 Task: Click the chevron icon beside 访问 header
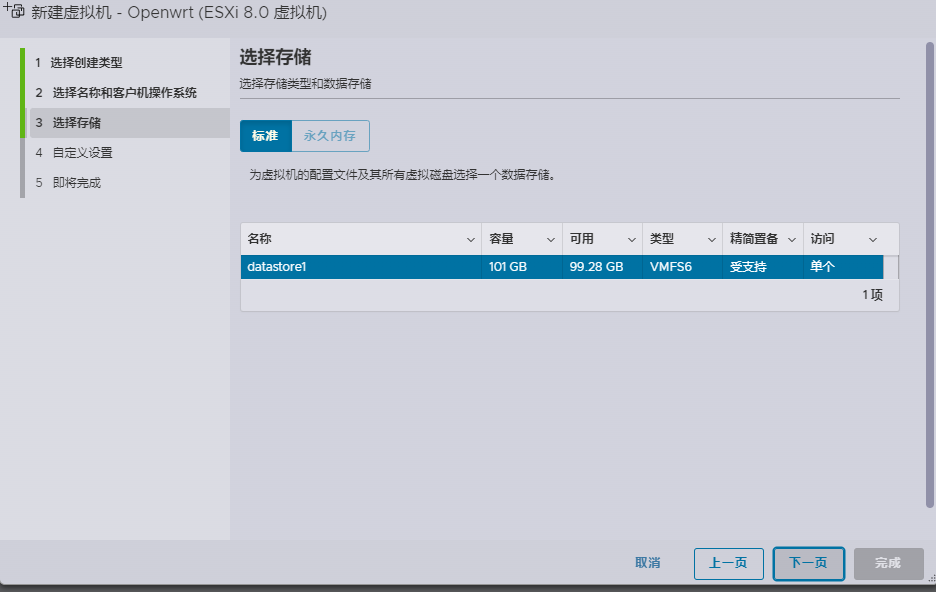[x=872, y=240]
